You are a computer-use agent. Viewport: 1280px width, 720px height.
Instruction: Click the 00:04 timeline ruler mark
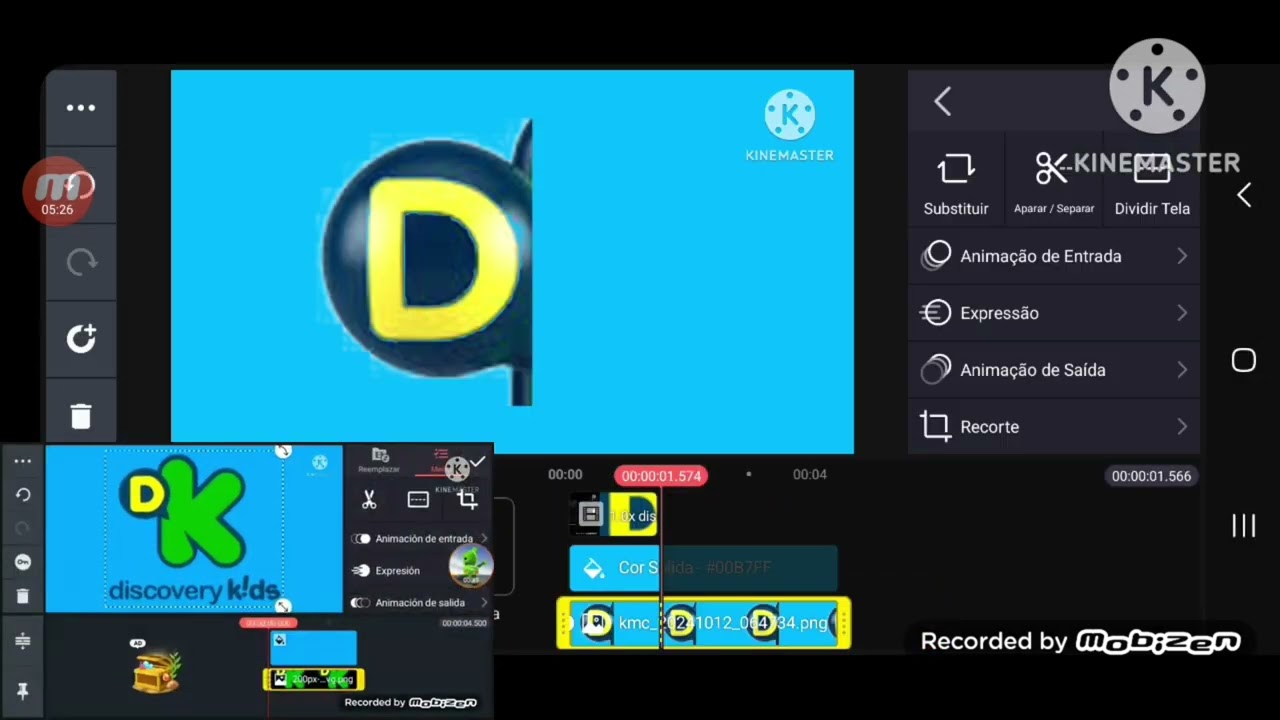810,474
